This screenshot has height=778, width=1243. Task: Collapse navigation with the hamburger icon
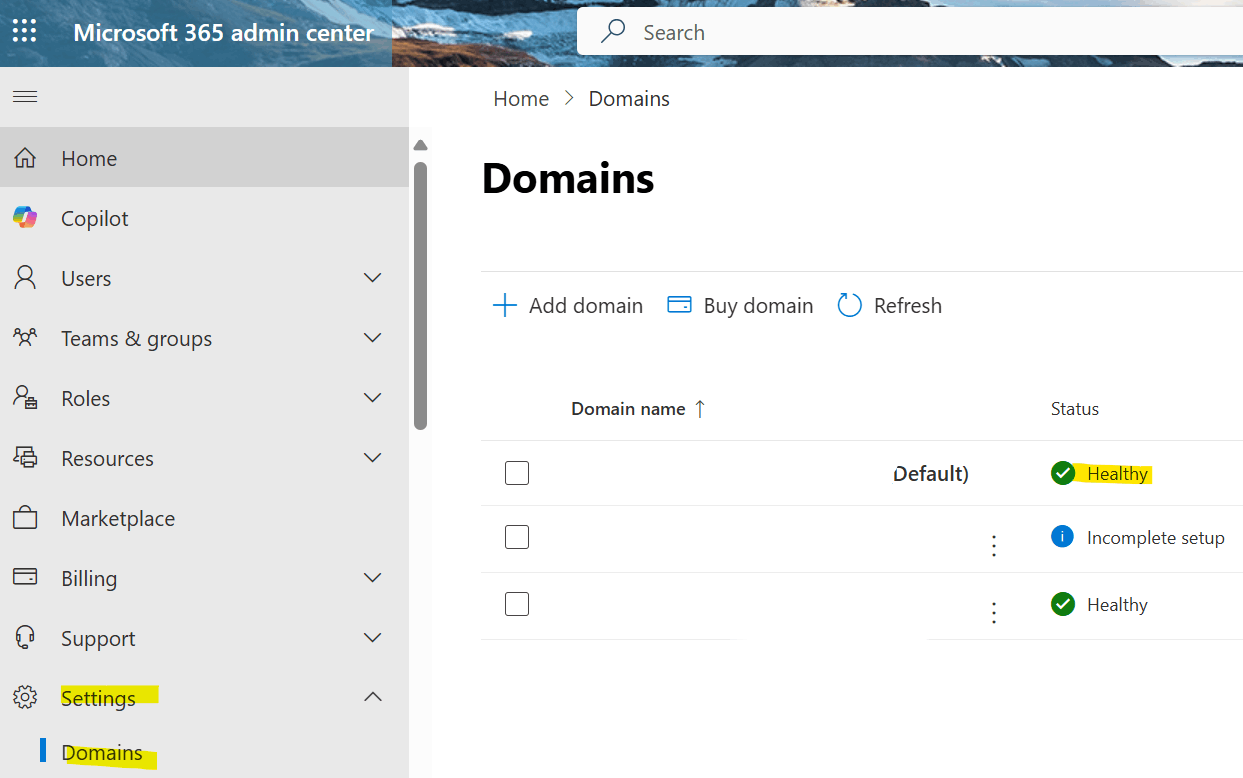24,96
